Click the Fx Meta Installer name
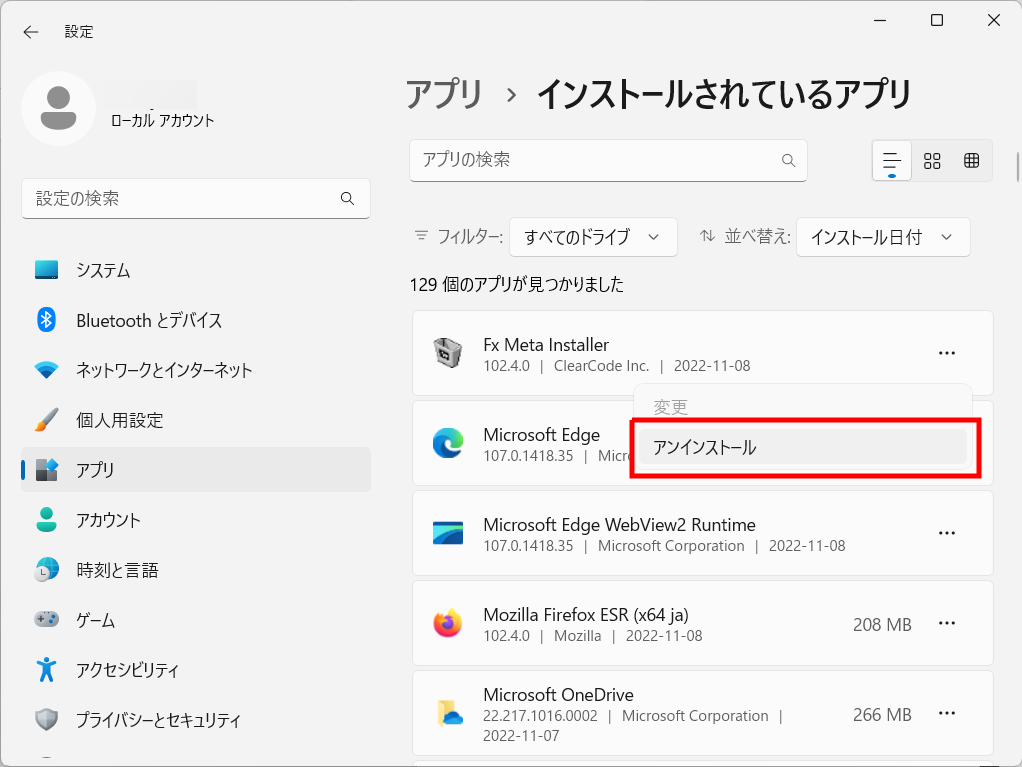 coord(546,344)
